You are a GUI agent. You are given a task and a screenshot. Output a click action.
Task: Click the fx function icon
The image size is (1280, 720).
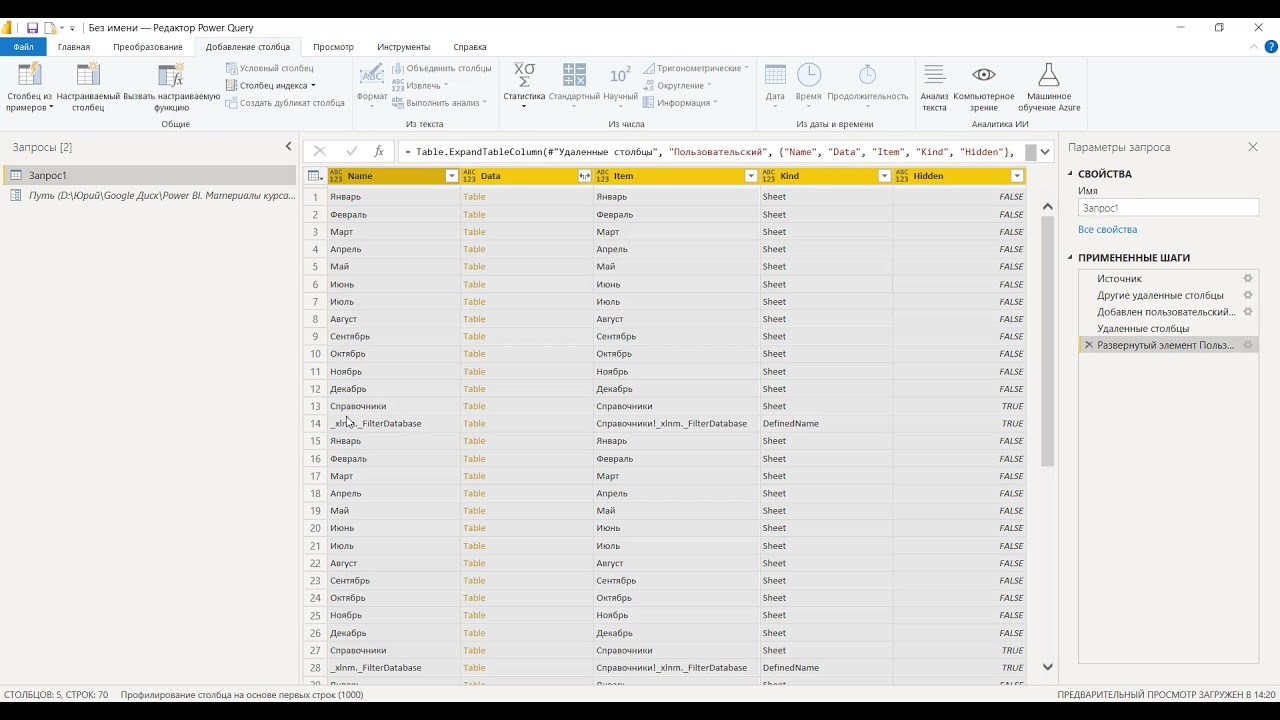click(379, 151)
